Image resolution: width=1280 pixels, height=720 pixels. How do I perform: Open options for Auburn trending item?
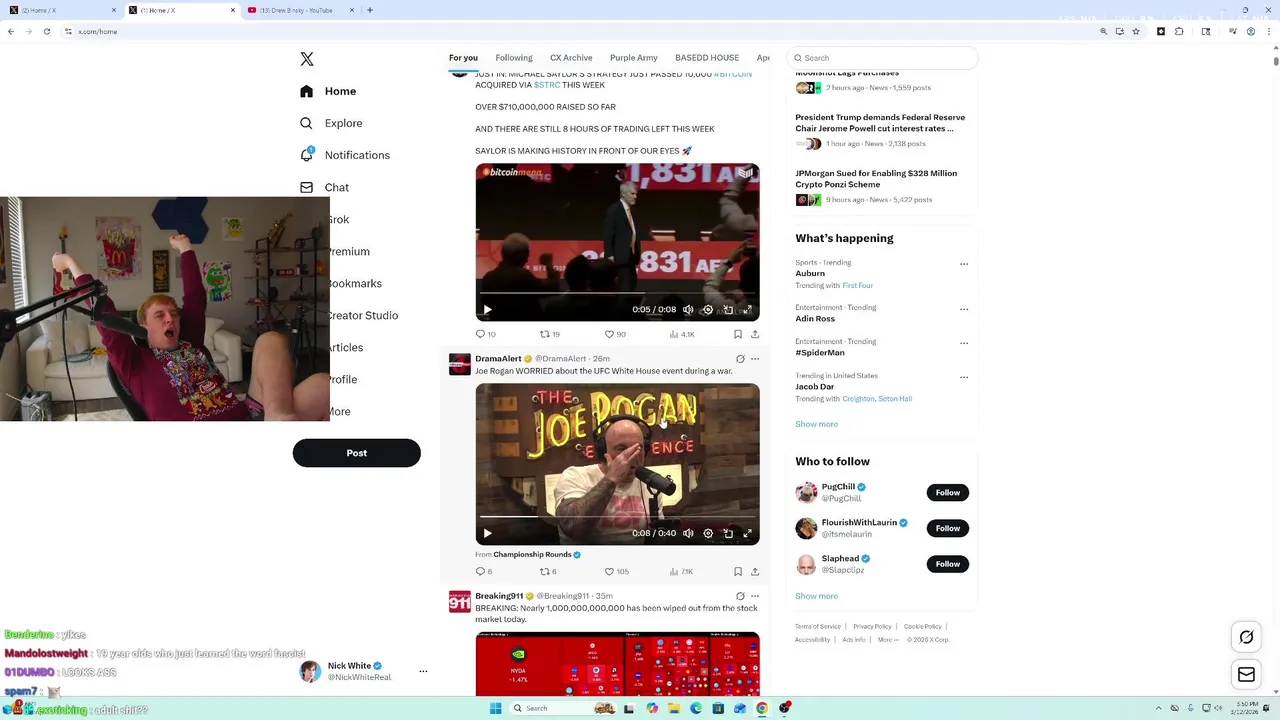click(964, 264)
